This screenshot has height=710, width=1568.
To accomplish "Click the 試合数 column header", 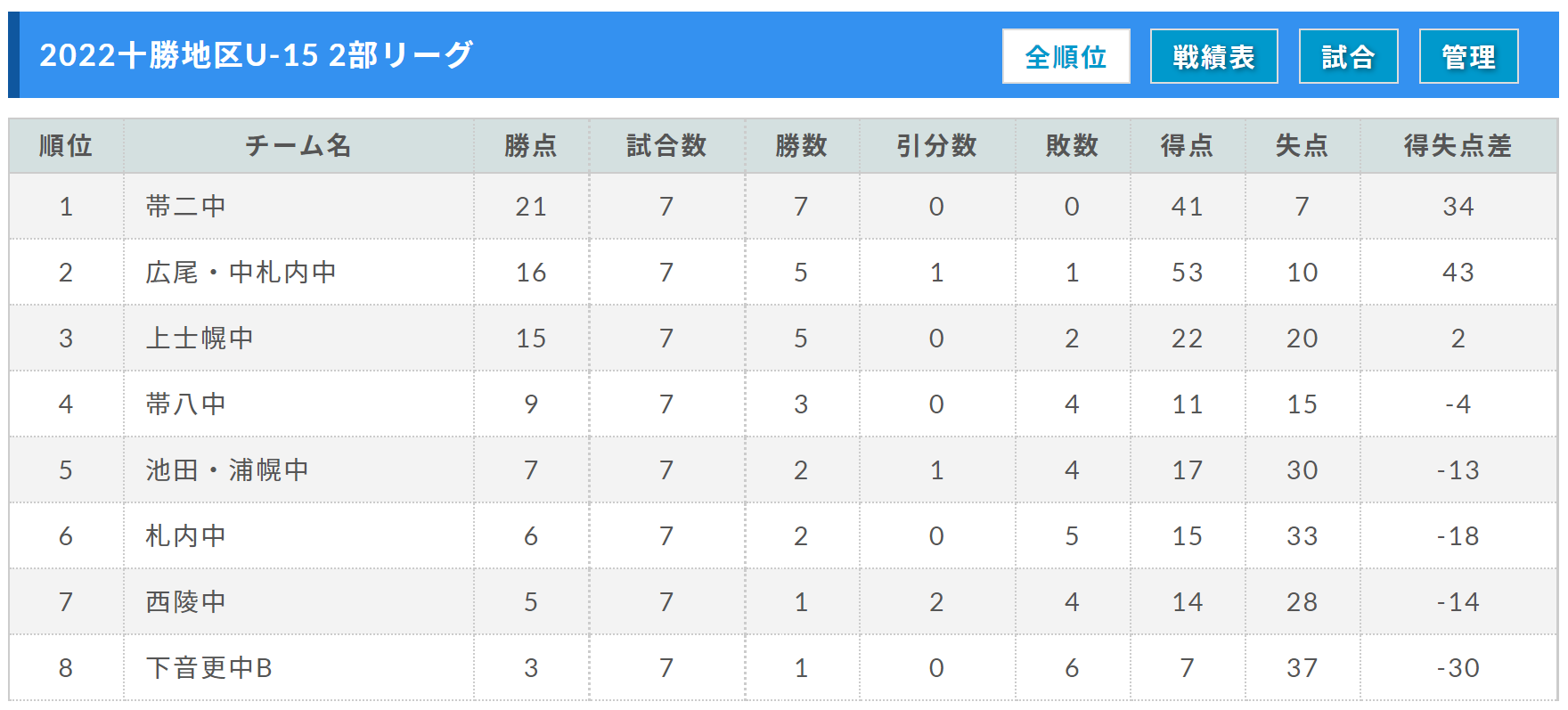I will (x=666, y=145).
